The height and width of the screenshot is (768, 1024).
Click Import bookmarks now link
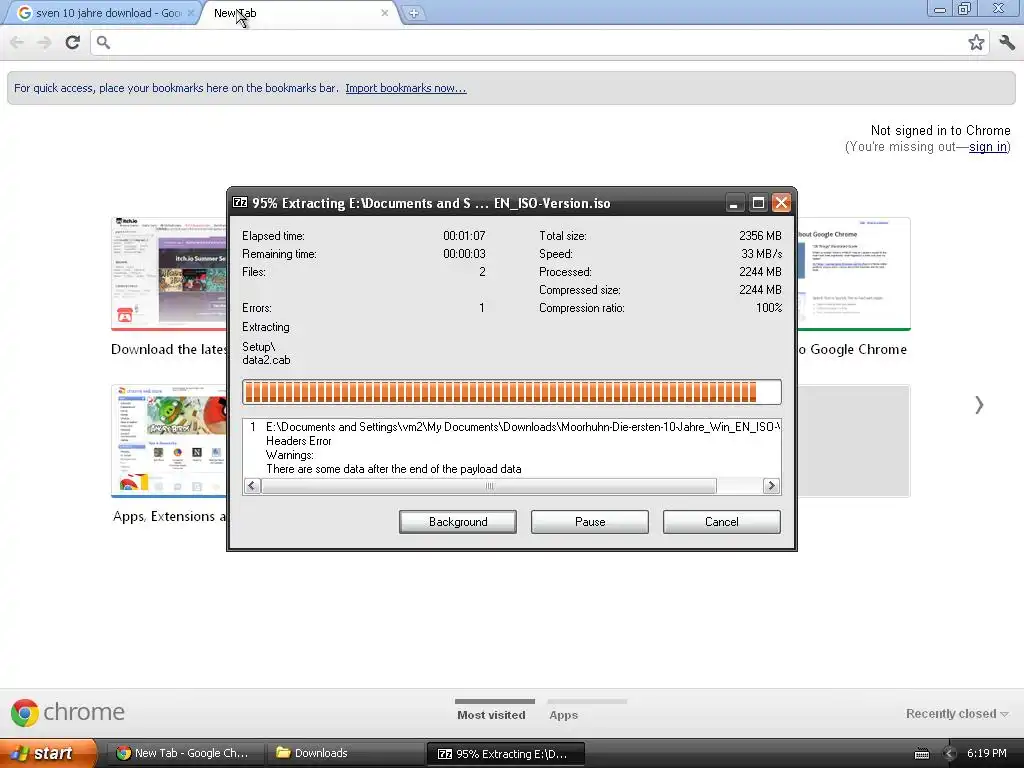(406, 88)
